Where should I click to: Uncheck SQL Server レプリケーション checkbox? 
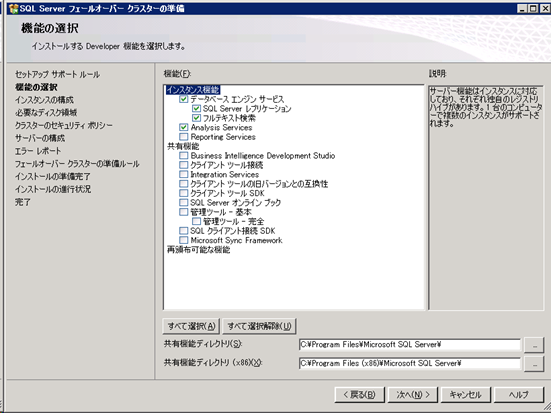(196, 109)
